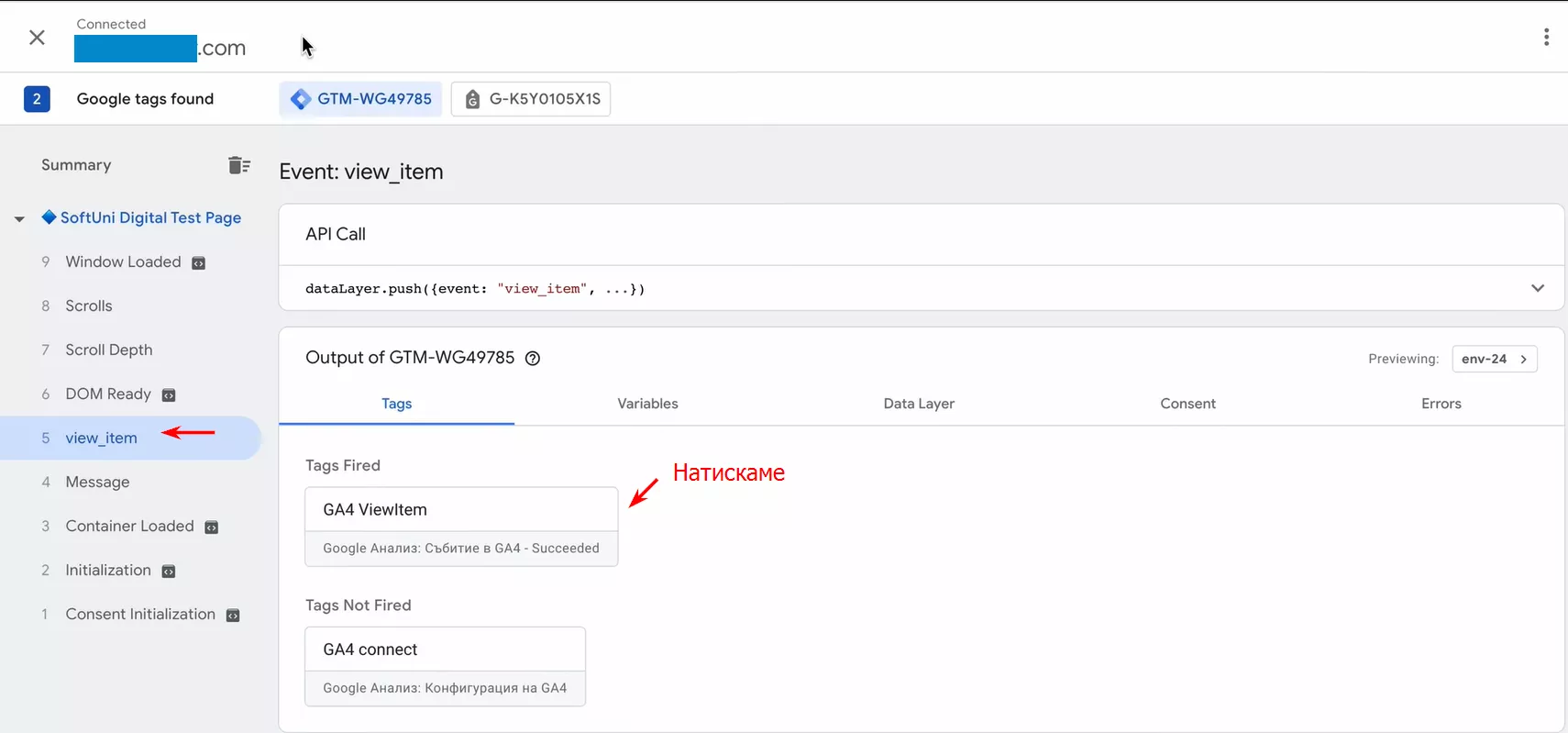Select event 9 Window Loaded
1568x733 pixels.
(x=124, y=261)
